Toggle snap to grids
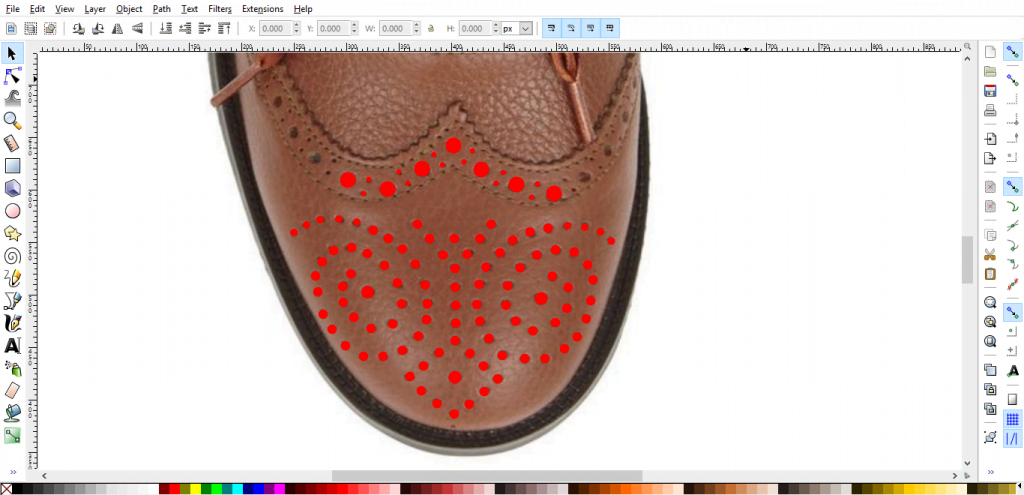1024x495 pixels. coord(1013,419)
